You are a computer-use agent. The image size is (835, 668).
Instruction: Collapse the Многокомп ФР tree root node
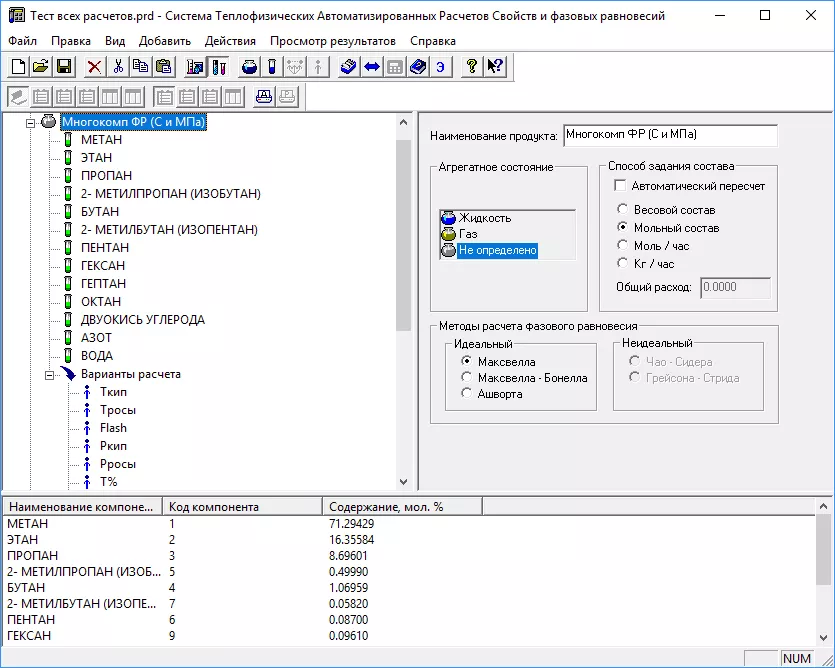pos(30,122)
